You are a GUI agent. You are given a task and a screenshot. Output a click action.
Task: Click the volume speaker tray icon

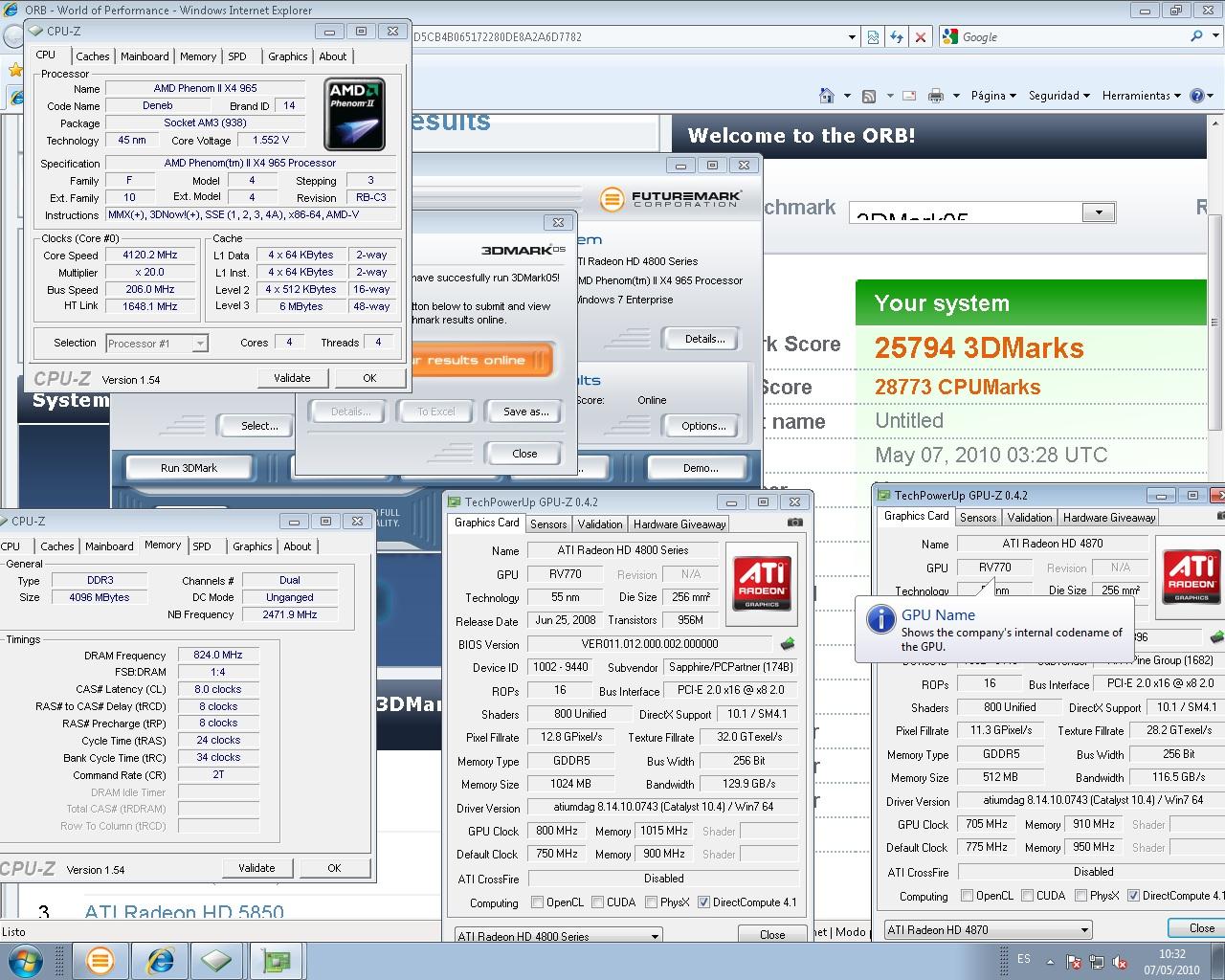coord(1122,962)
